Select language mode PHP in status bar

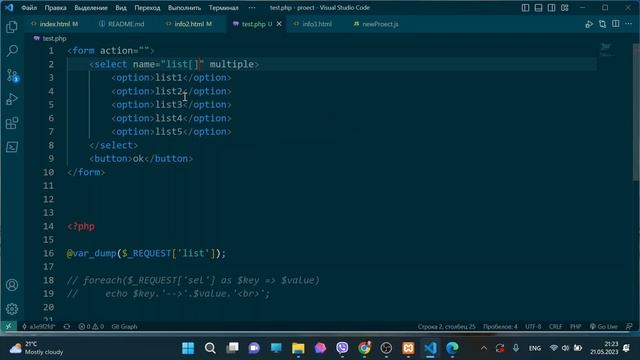pos(576,327)
